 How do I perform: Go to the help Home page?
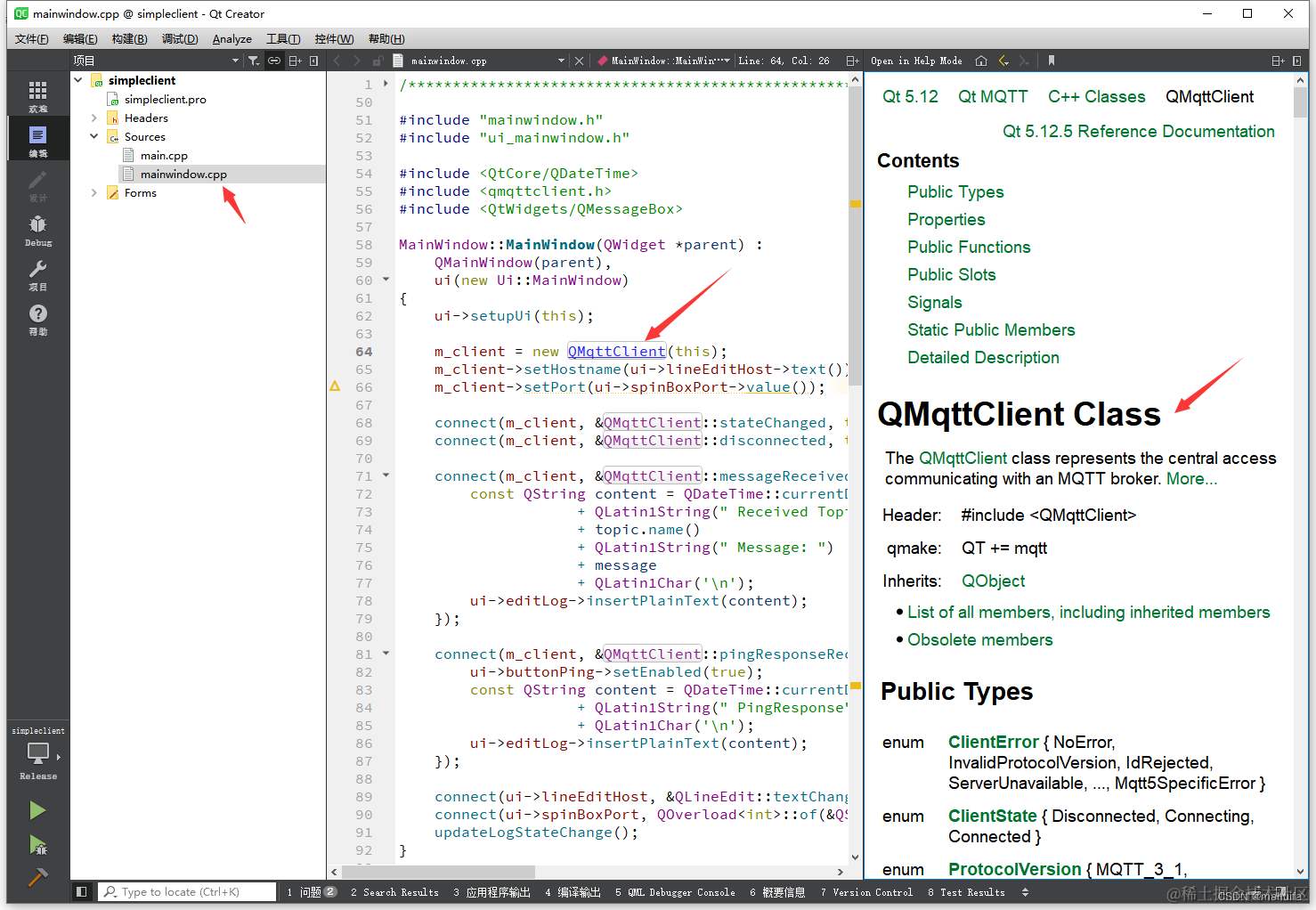pyautogui.click(x=981, y=61)
